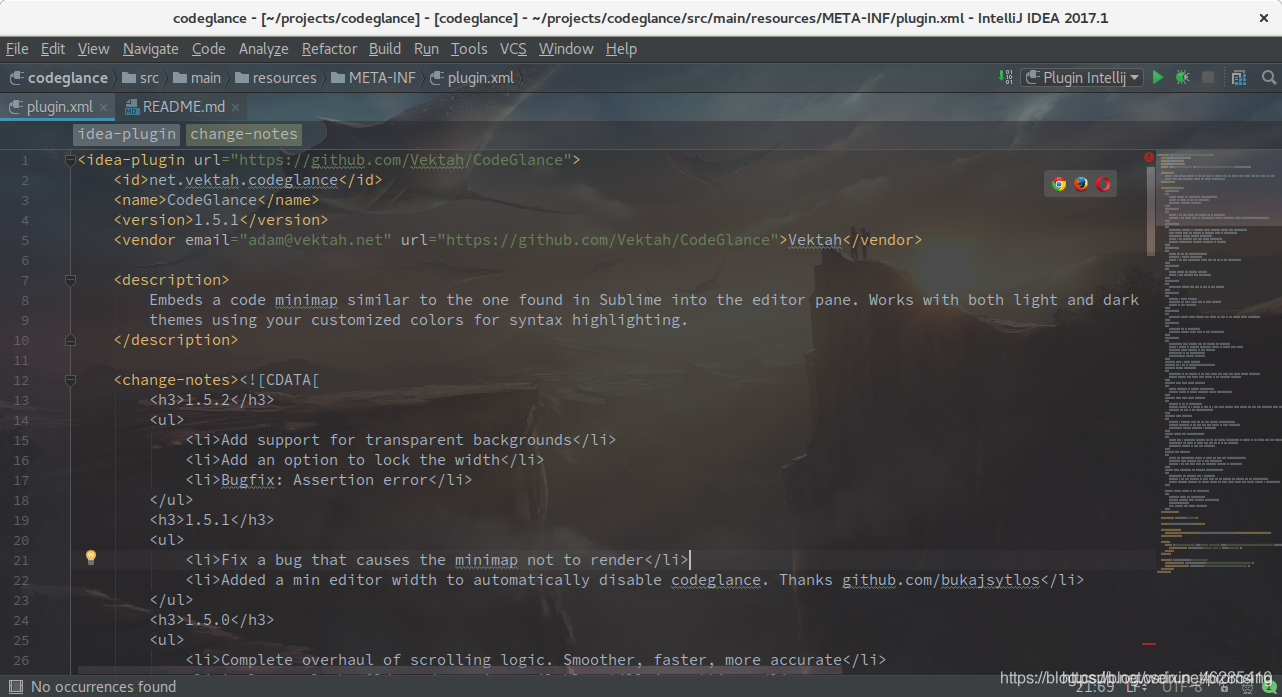The image size is (1282, 697).
Task: Jump to red error stripe mark
Action: click(x=1149, y=644)
